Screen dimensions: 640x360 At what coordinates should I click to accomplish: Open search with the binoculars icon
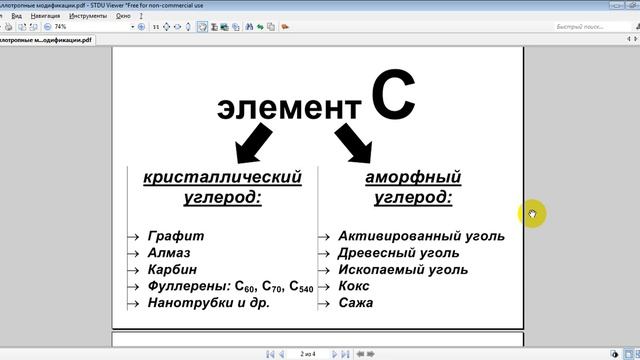[249, 27]
